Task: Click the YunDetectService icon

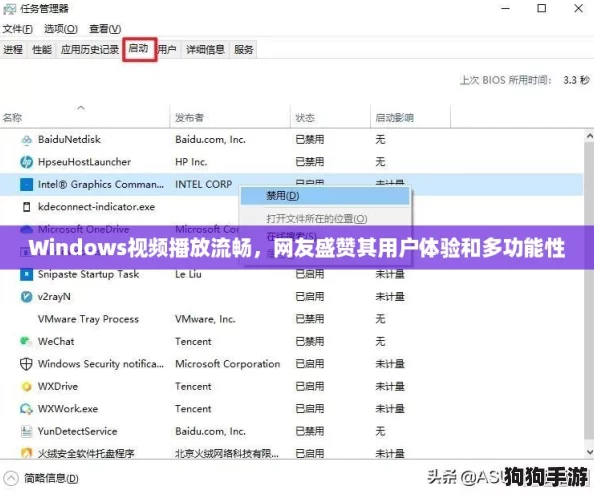Action: [27, 431]
